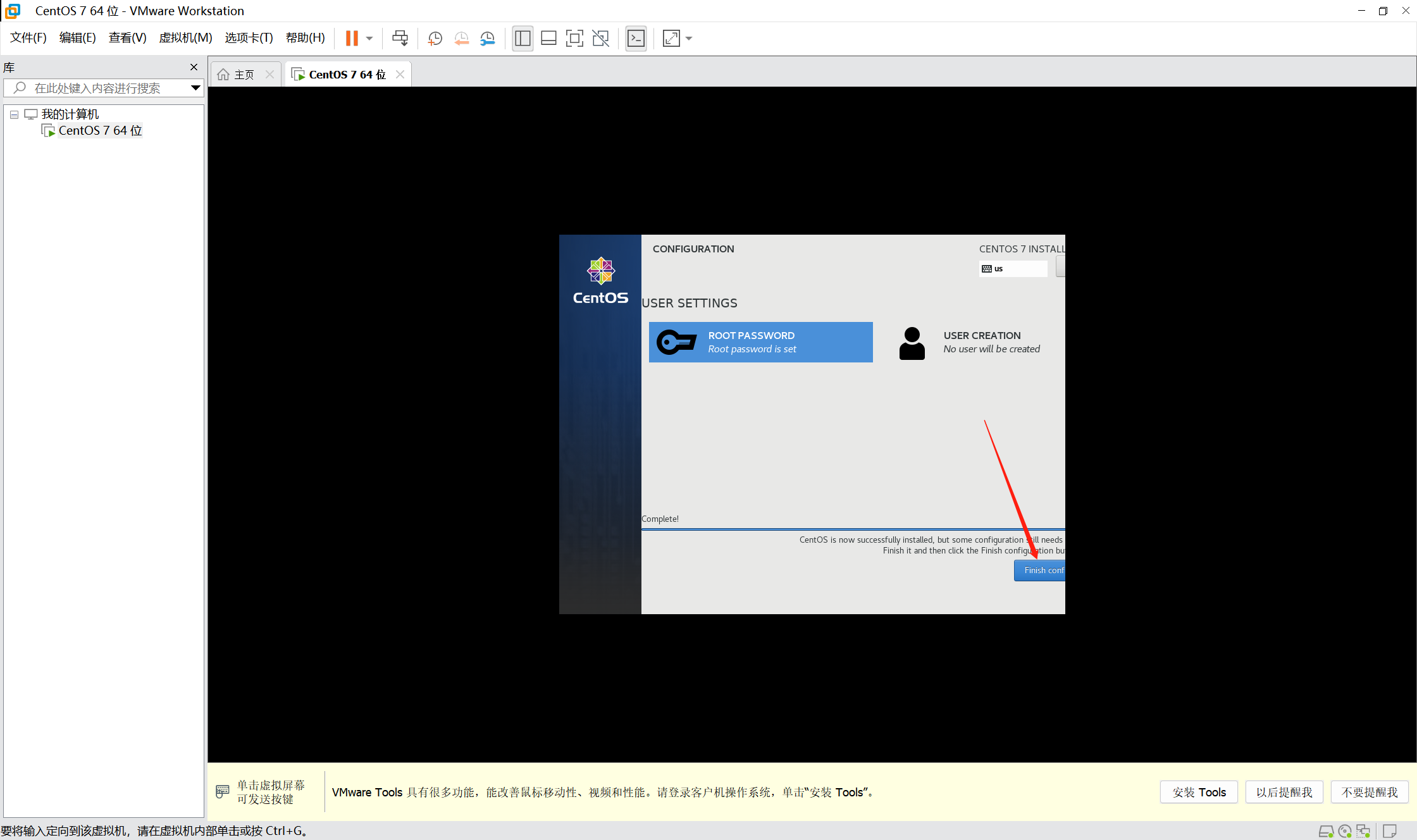Toggle the thumbnail bar view
The image size is (1417, 840).
click(x=548, y=38)
